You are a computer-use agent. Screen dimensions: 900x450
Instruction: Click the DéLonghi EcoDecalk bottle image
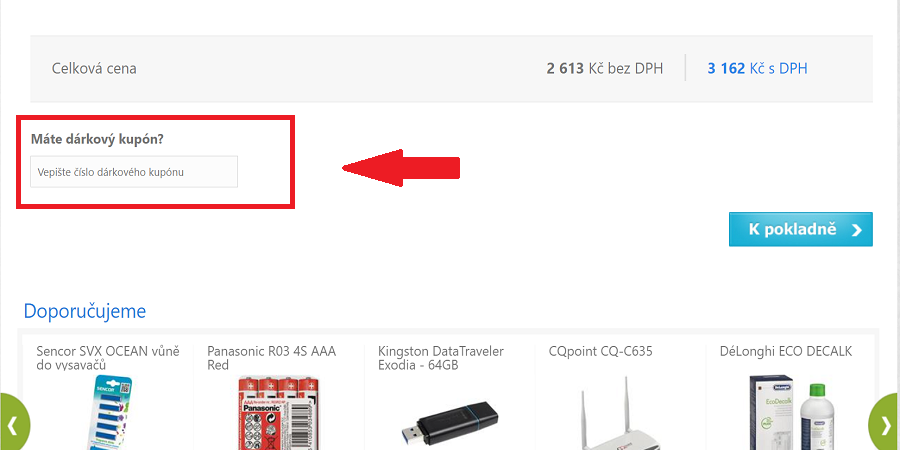pos(791,412)
